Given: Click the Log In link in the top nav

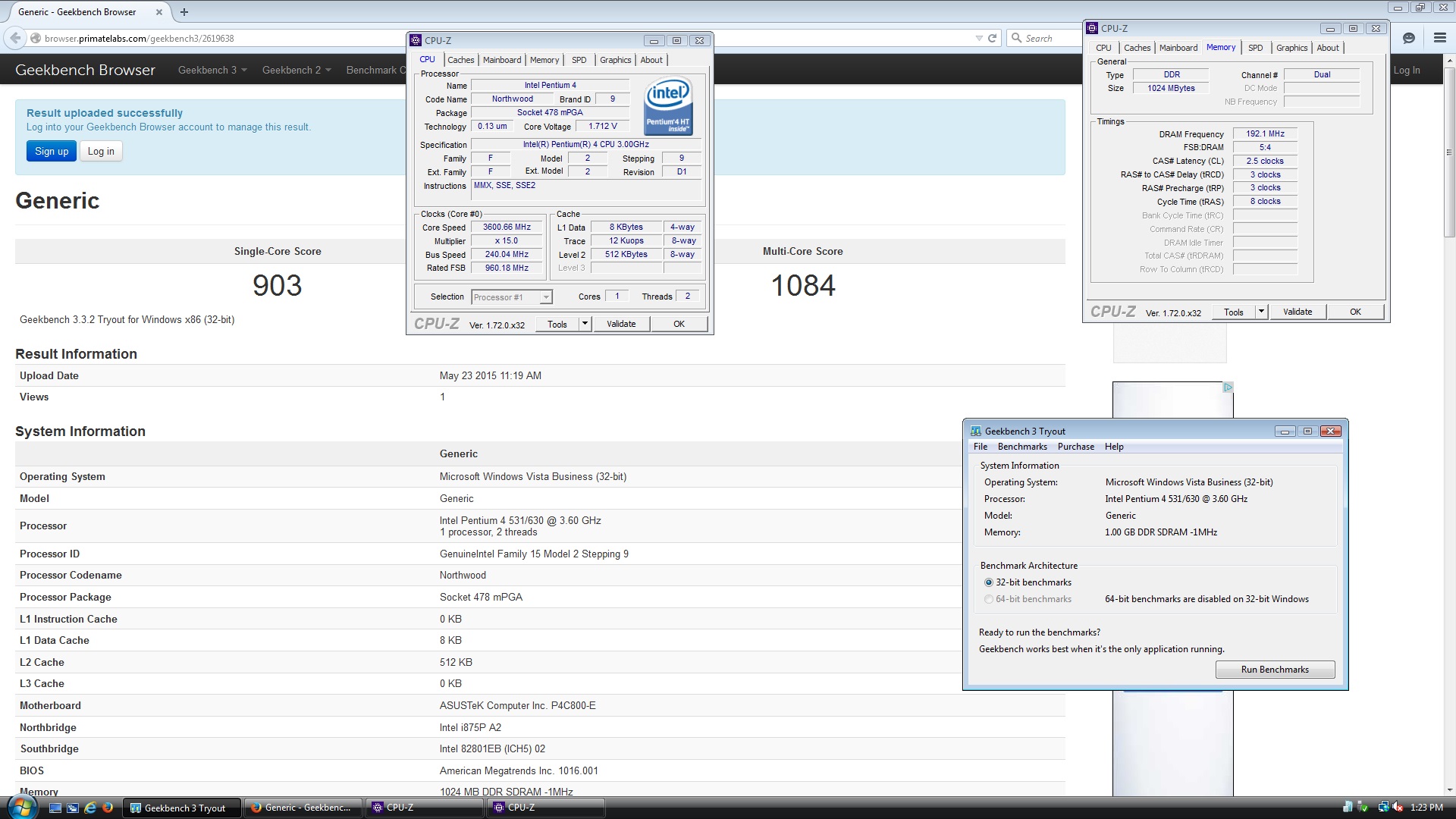Looking at the screenshot, I should pos(1407,70).
